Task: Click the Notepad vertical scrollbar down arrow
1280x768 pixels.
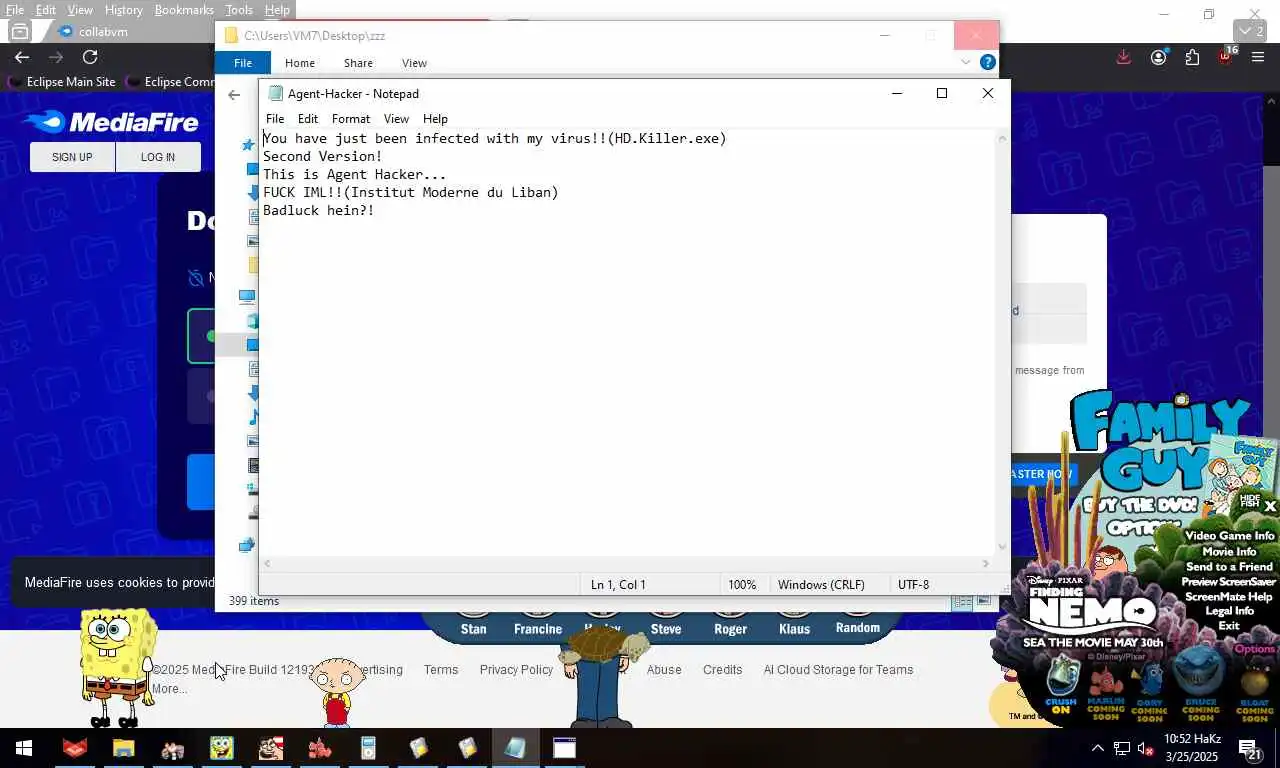Action: pos(1002,547)
